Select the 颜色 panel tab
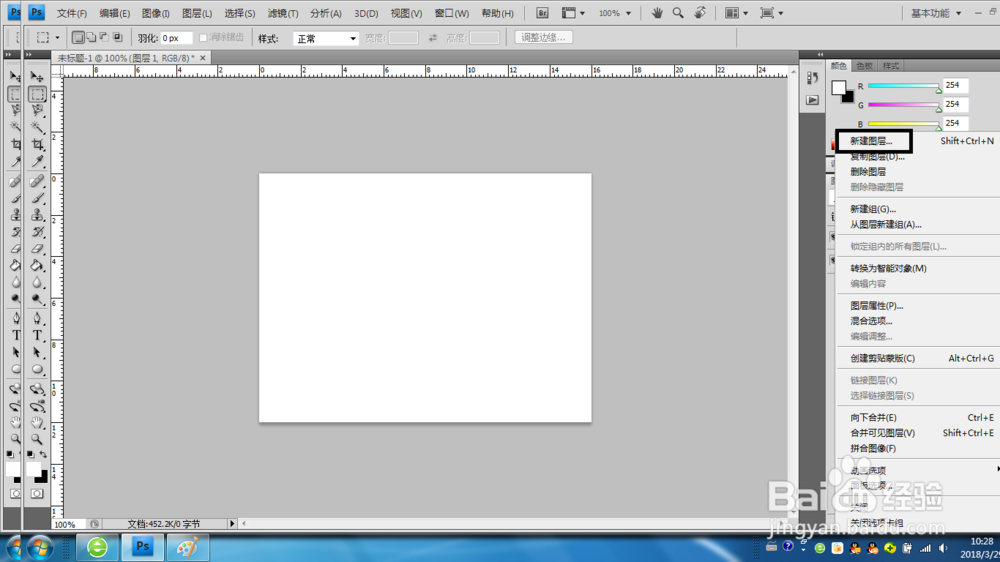The image size is (1000, 562). click(x=839, y=66)
